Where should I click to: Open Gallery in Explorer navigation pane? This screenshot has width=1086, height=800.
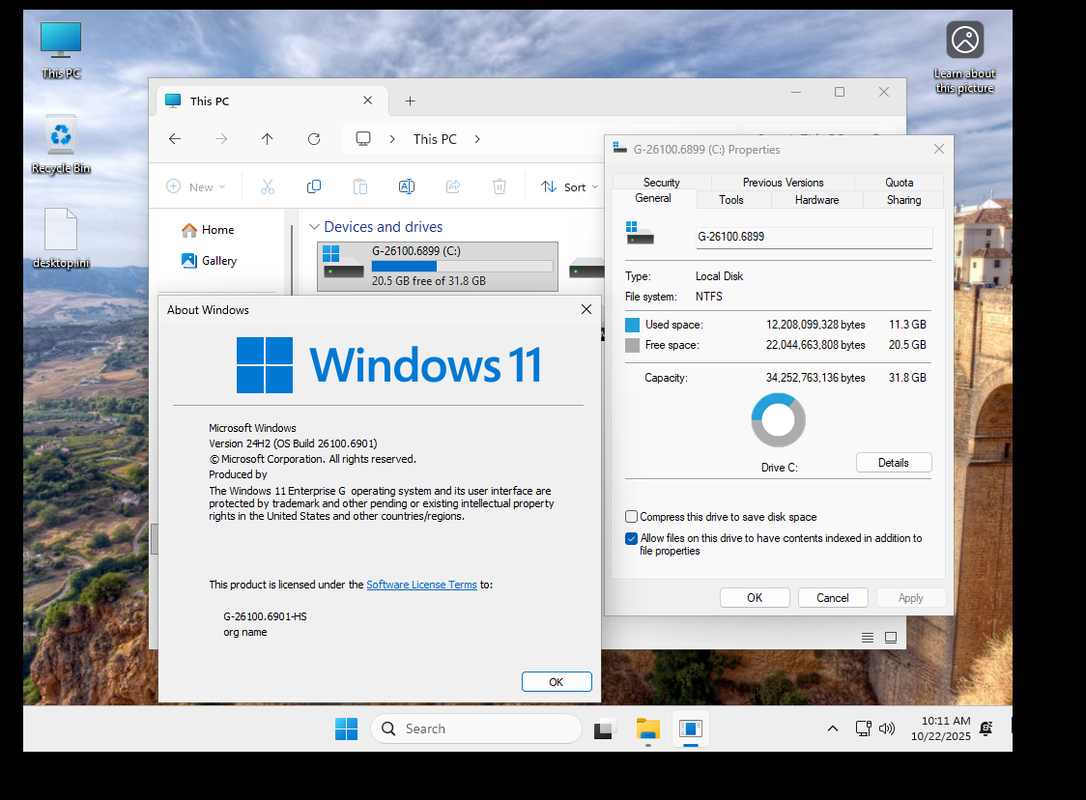[209, 260]
